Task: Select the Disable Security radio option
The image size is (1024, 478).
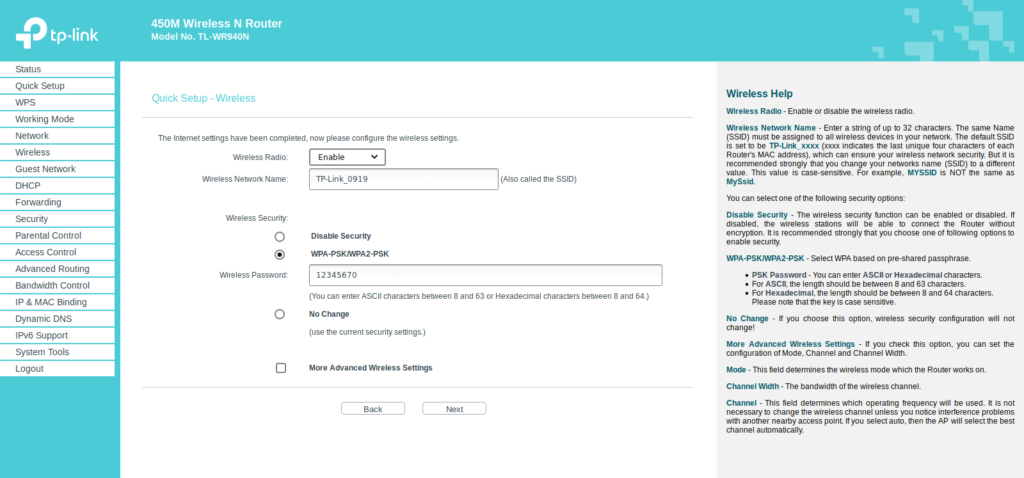Action: (x=280, y=236)
